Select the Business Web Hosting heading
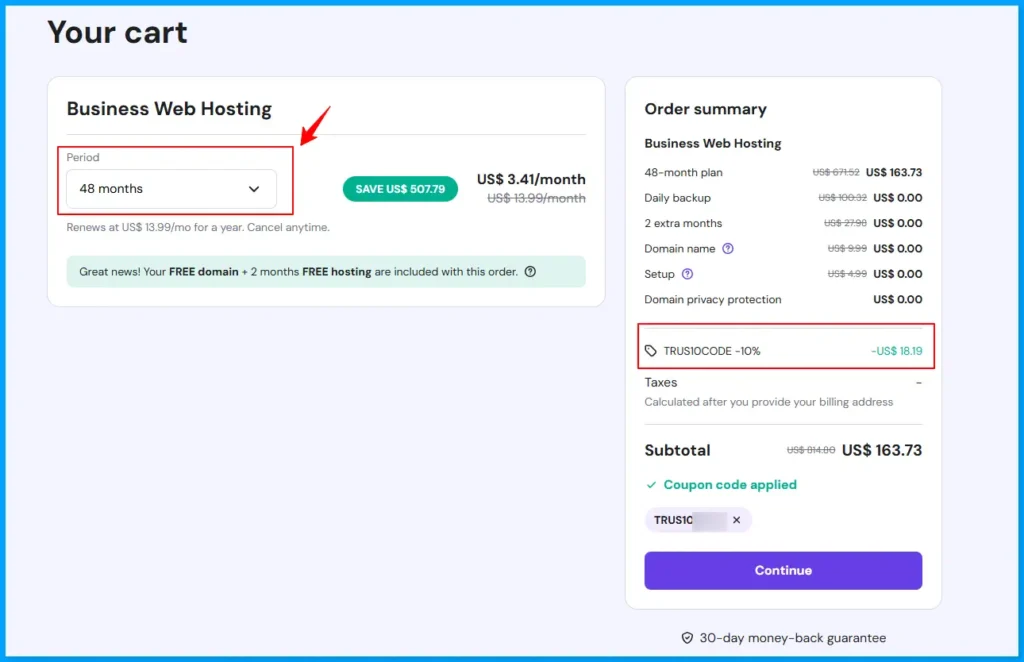 169,108
